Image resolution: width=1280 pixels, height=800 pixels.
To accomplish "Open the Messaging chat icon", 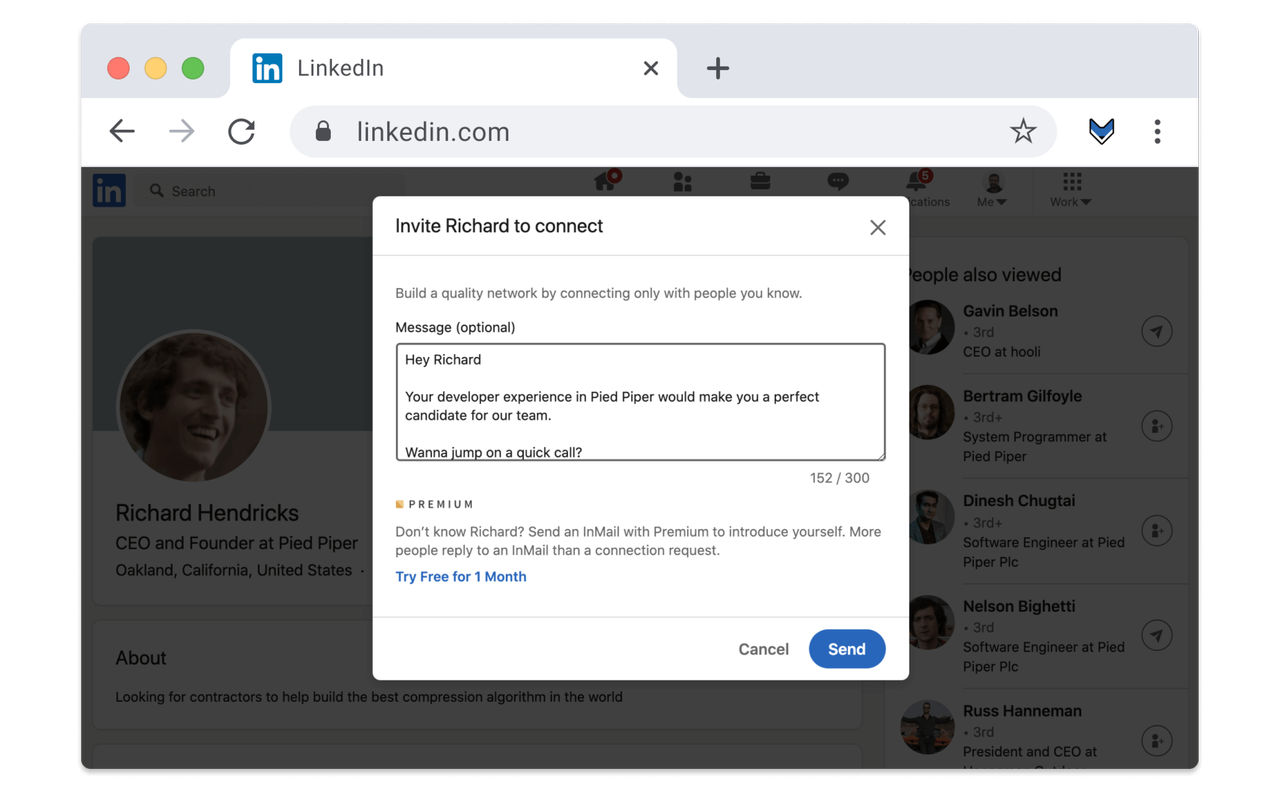I will pos(838,181).
